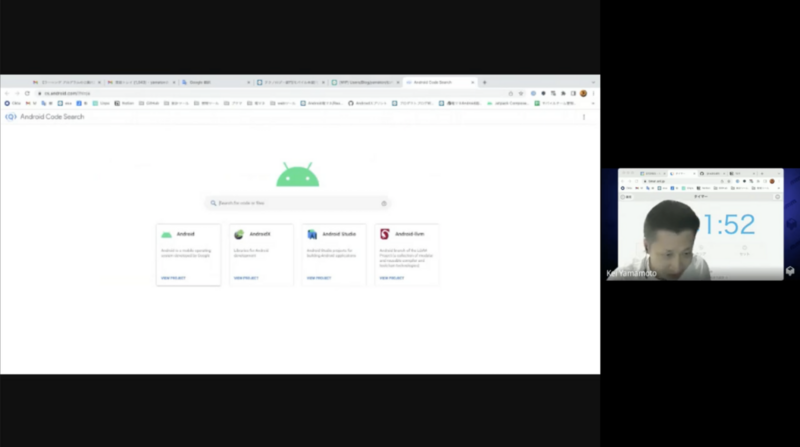Viewport: 800px width, 447px height.
Task: Bookmark this page with the star icon
Action: [x=521, y=93]
